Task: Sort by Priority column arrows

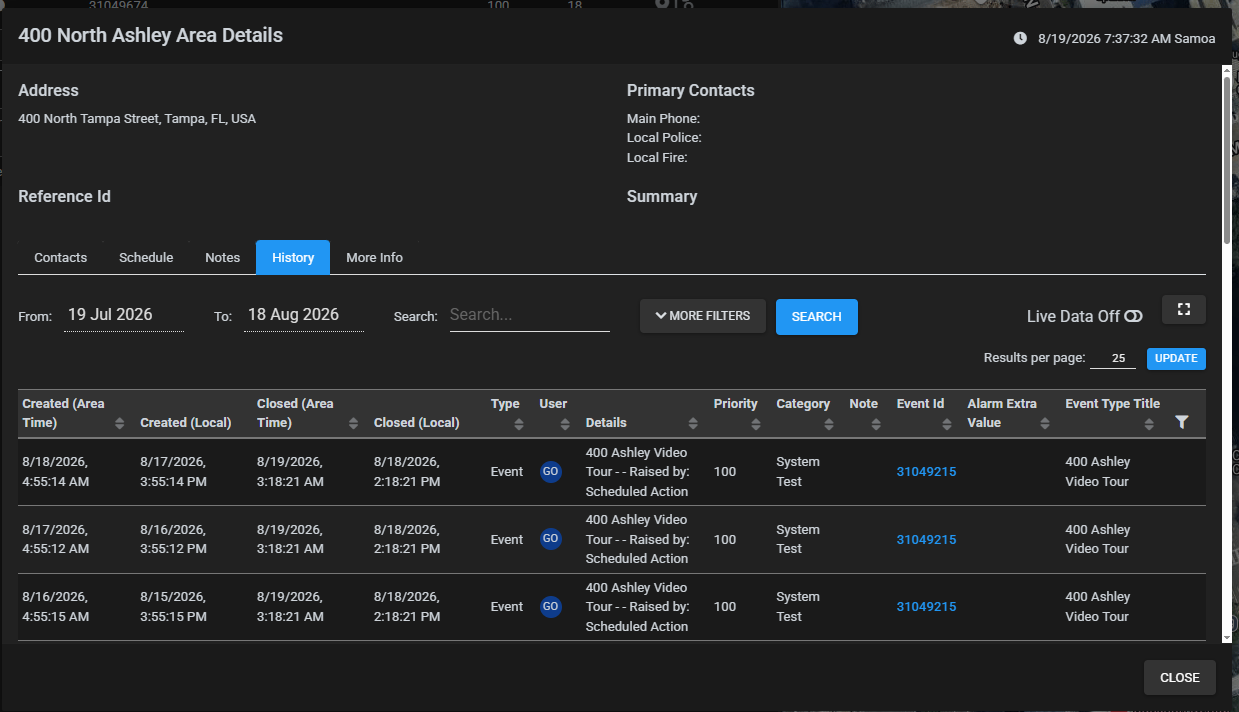Action: 756,424
